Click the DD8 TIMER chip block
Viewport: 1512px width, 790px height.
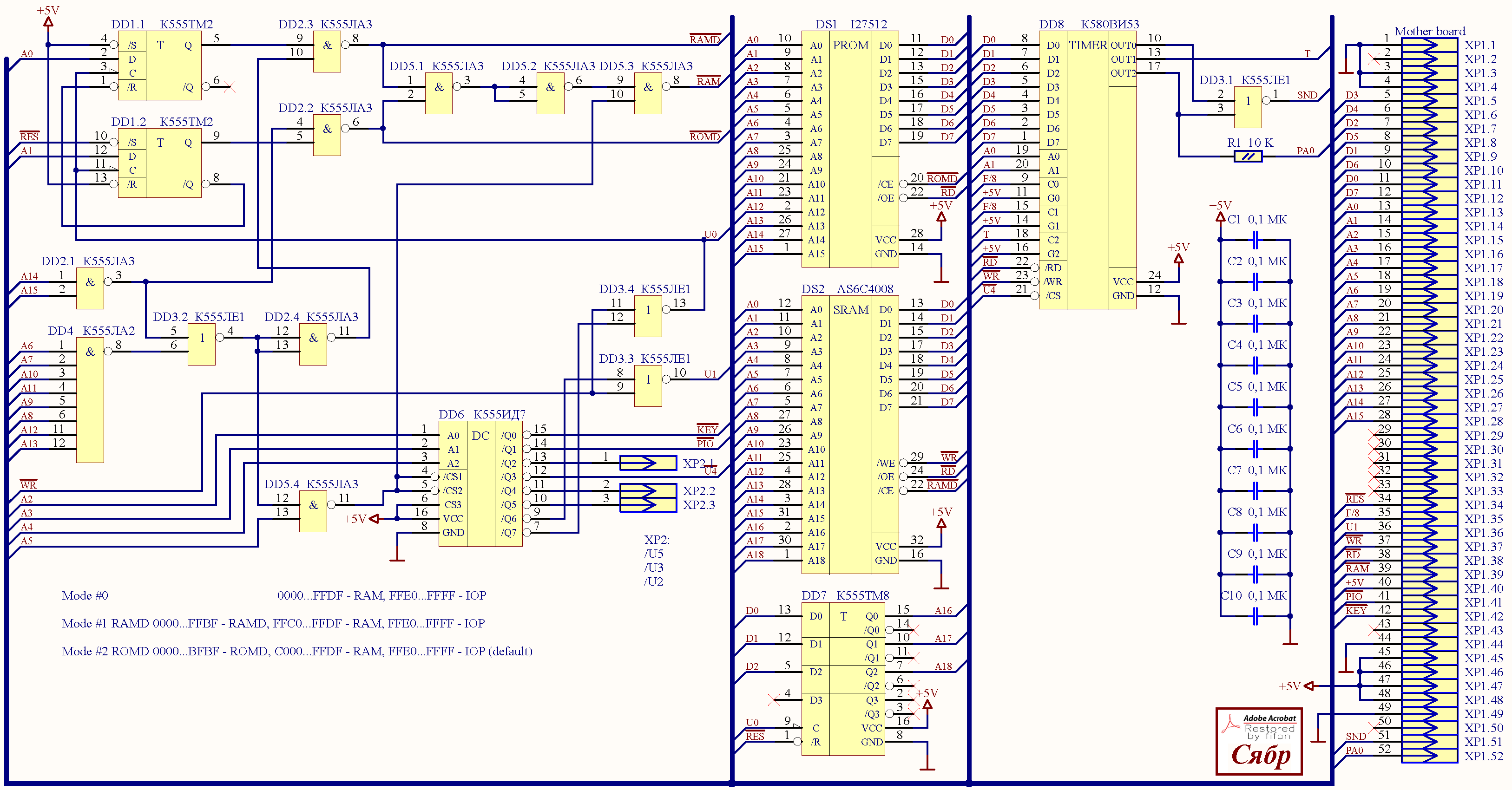(x=1088, y=170)
